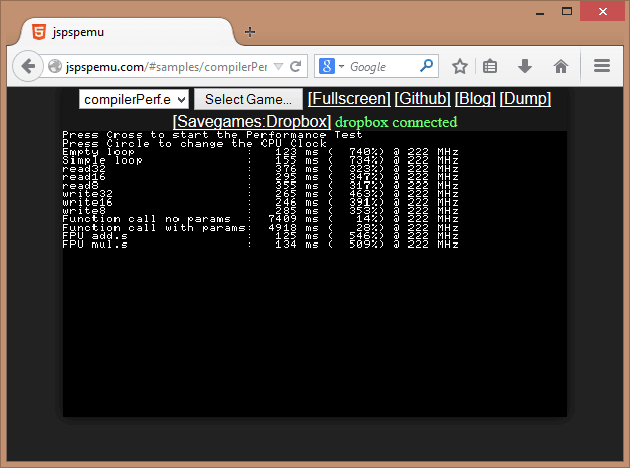
Task: Open the downloads arrow panel
Action: point(524,67)
